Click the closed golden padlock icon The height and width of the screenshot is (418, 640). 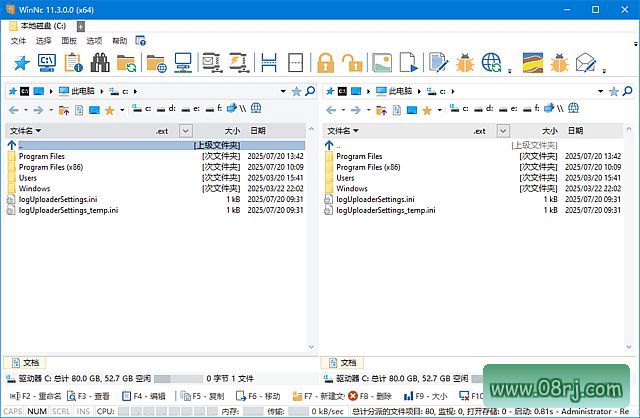(x=325, y=63)
